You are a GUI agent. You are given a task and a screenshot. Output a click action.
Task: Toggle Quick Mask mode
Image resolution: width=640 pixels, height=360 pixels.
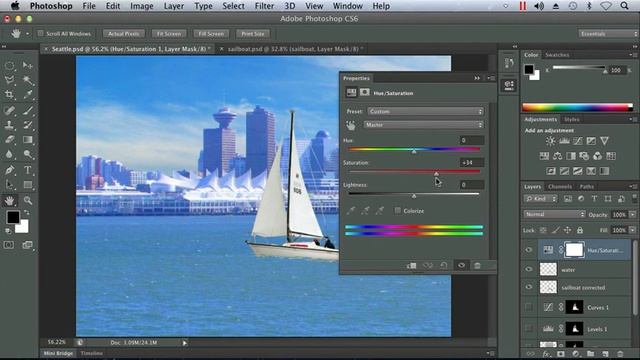click(9, 245)
